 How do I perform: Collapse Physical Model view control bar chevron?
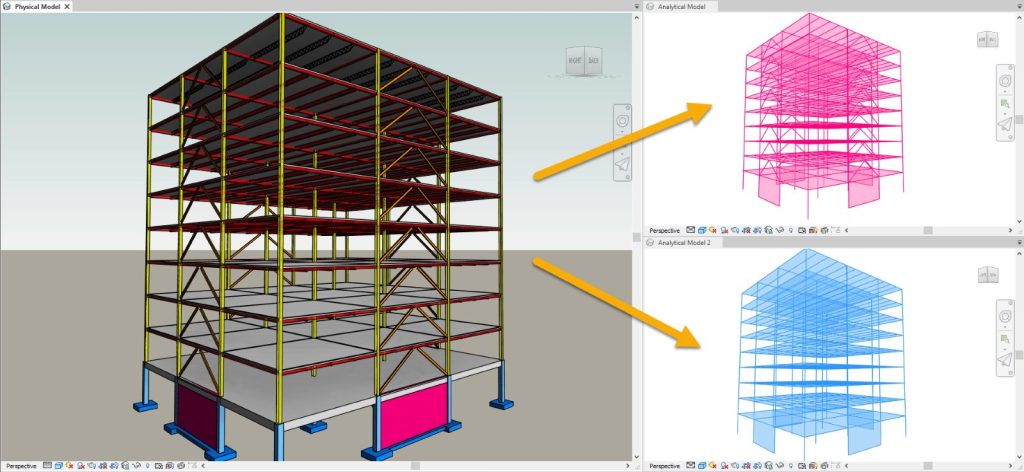click(203, 465)
